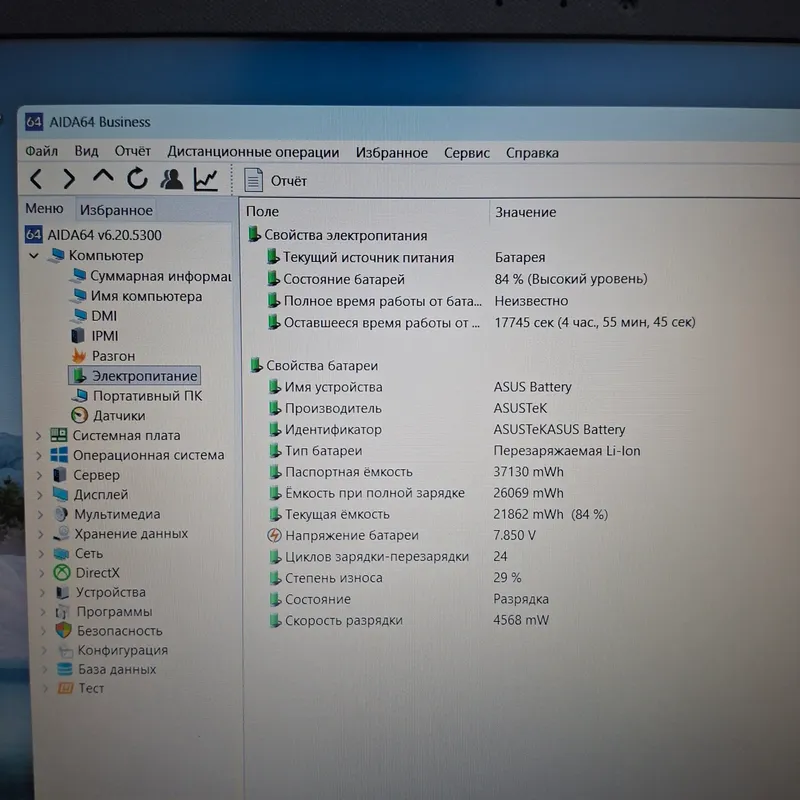Collapse the Компьютер tree node
Screen dimensions: 800x800
tap(34, 256)
